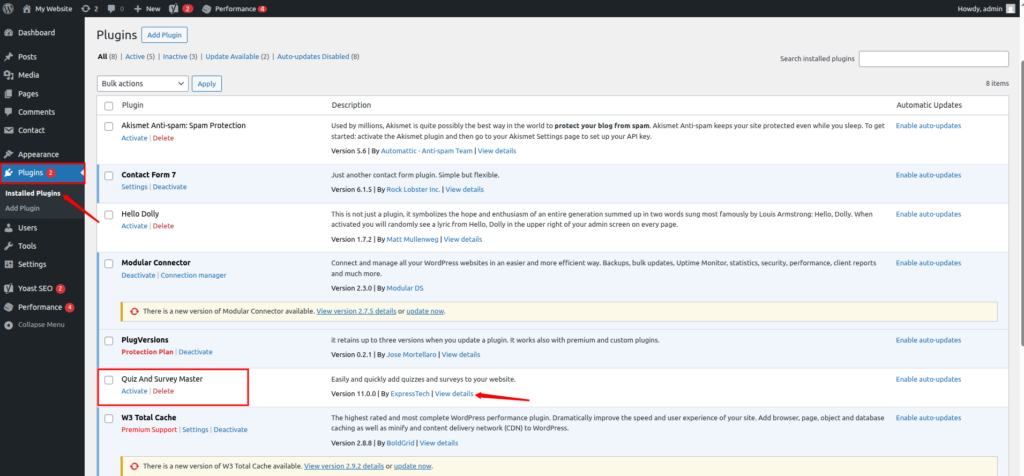This screenshot has height=476, width=1024.
Task: Check the W3 Total Cache checkbox
Action: (109, 419)
